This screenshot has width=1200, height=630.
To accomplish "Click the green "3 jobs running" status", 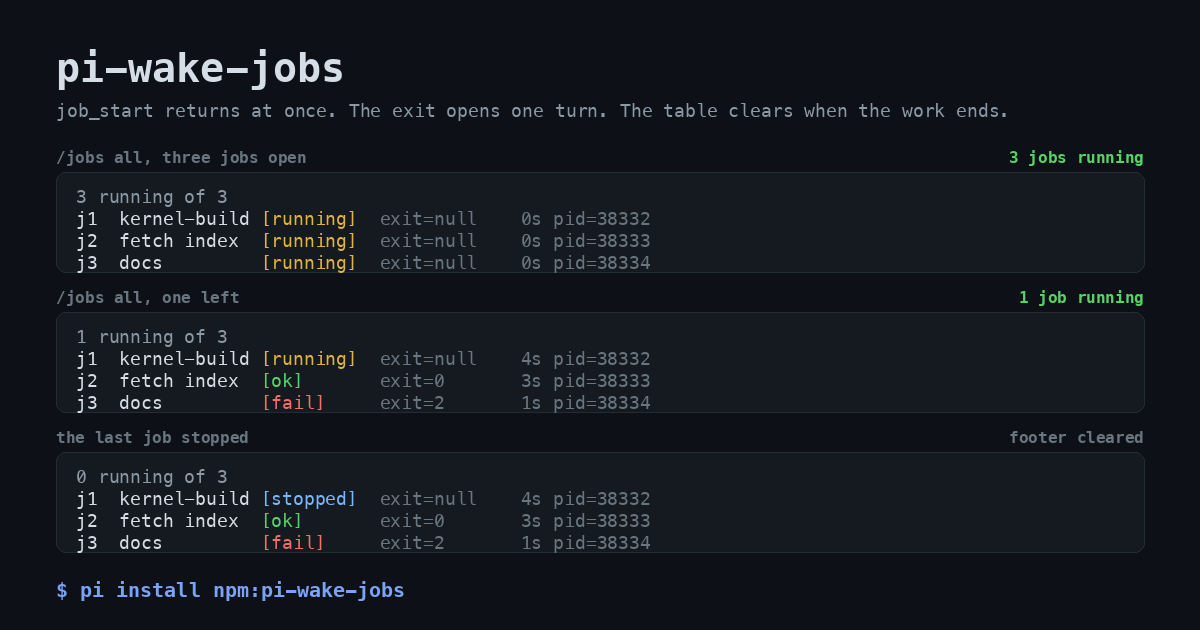I will (x=1076, y=158).
